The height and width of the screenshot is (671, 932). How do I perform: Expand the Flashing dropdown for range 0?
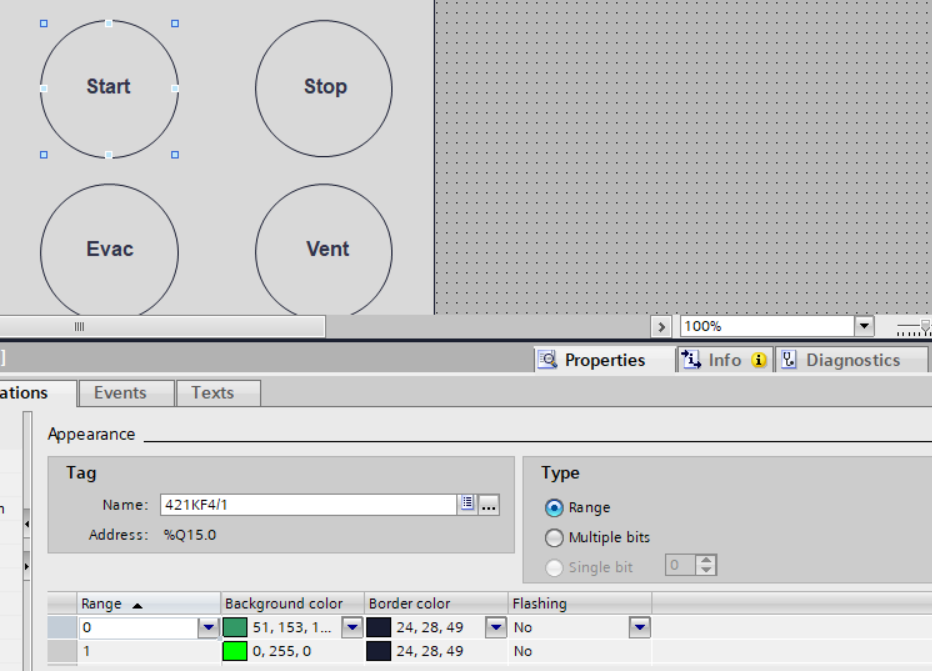coord(640,628)
